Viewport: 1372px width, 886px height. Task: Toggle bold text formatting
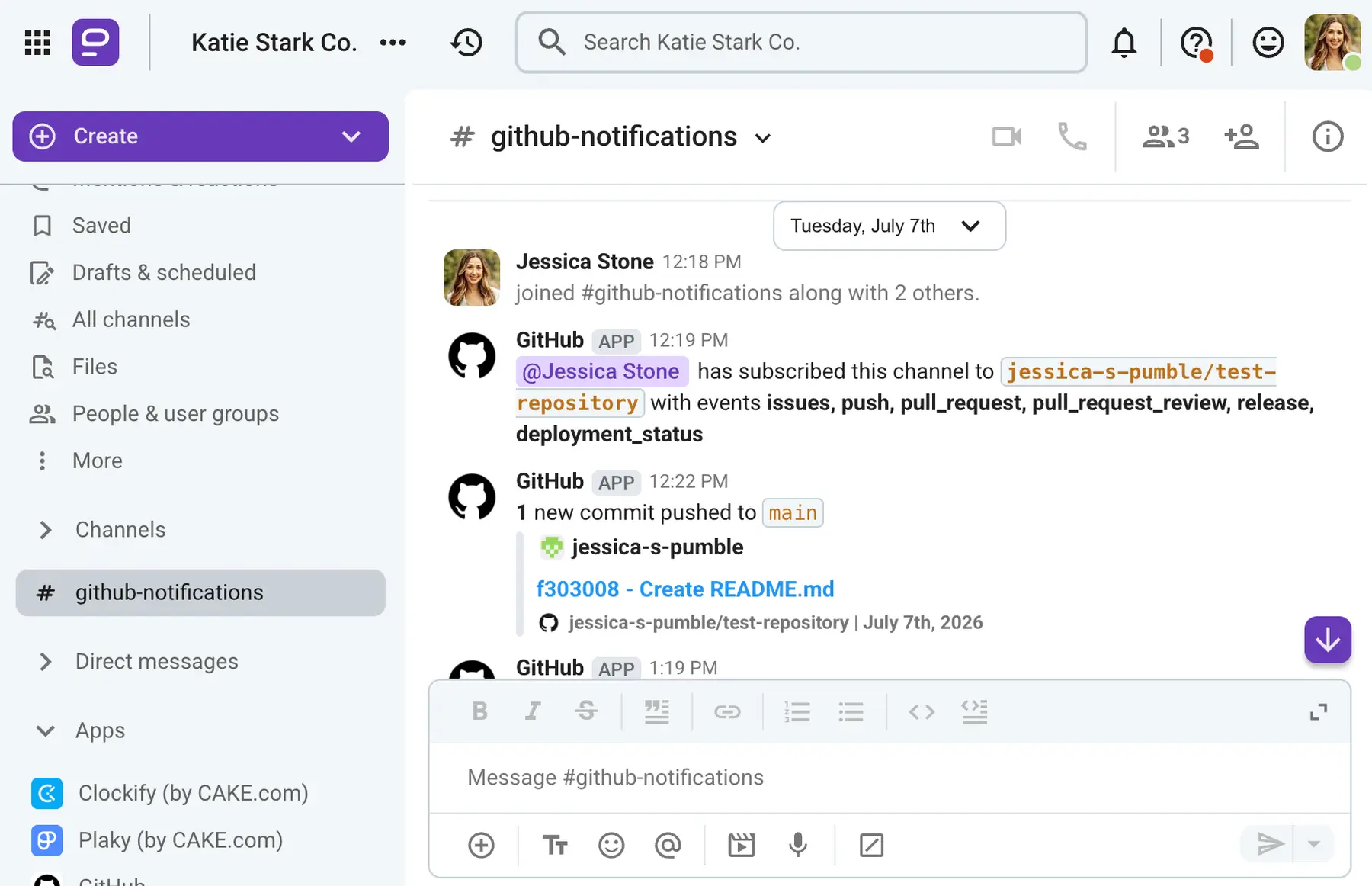click(x=479, y=711)
